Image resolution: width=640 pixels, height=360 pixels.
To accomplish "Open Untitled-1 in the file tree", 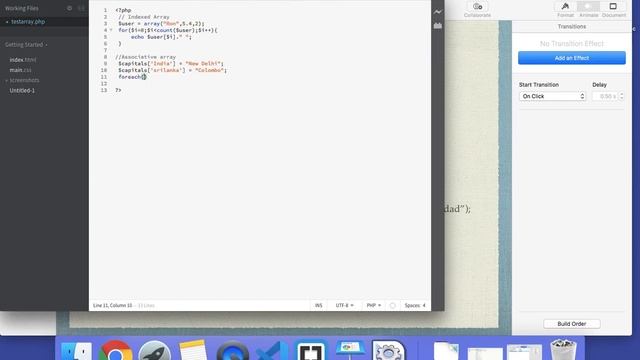I will 22,90.
